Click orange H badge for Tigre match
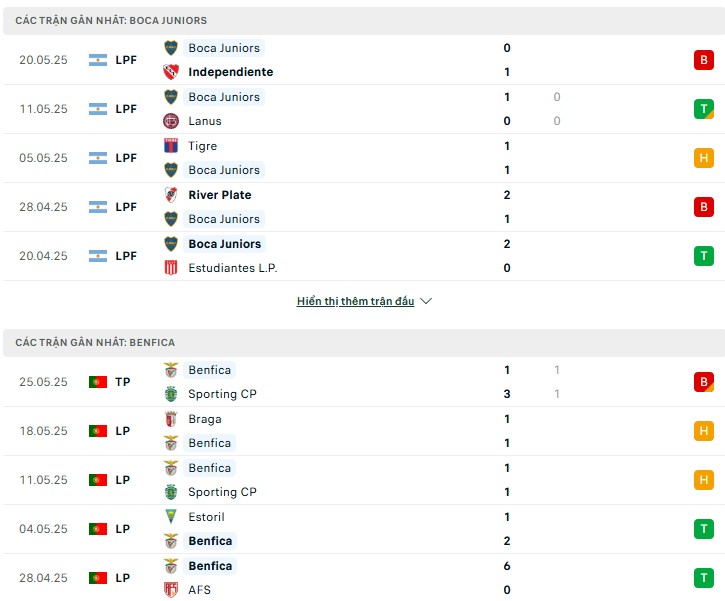The height and width of the screenshot is (601, 725). tap(703, 158)
